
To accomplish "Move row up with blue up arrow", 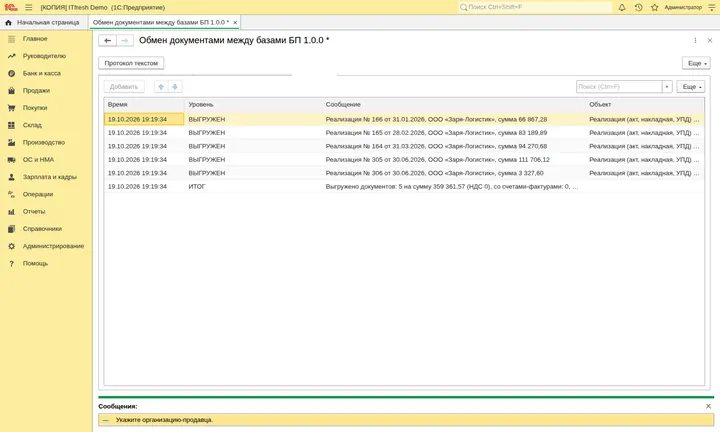I will pos(161,87).
